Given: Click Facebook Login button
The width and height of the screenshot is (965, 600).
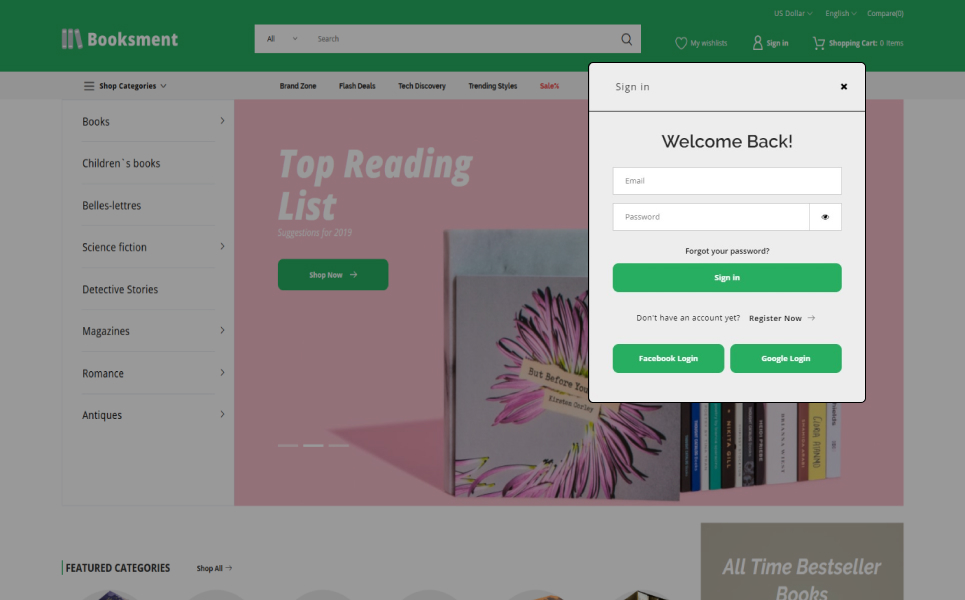Looking at the screenshot, I should tap(668, 358).
